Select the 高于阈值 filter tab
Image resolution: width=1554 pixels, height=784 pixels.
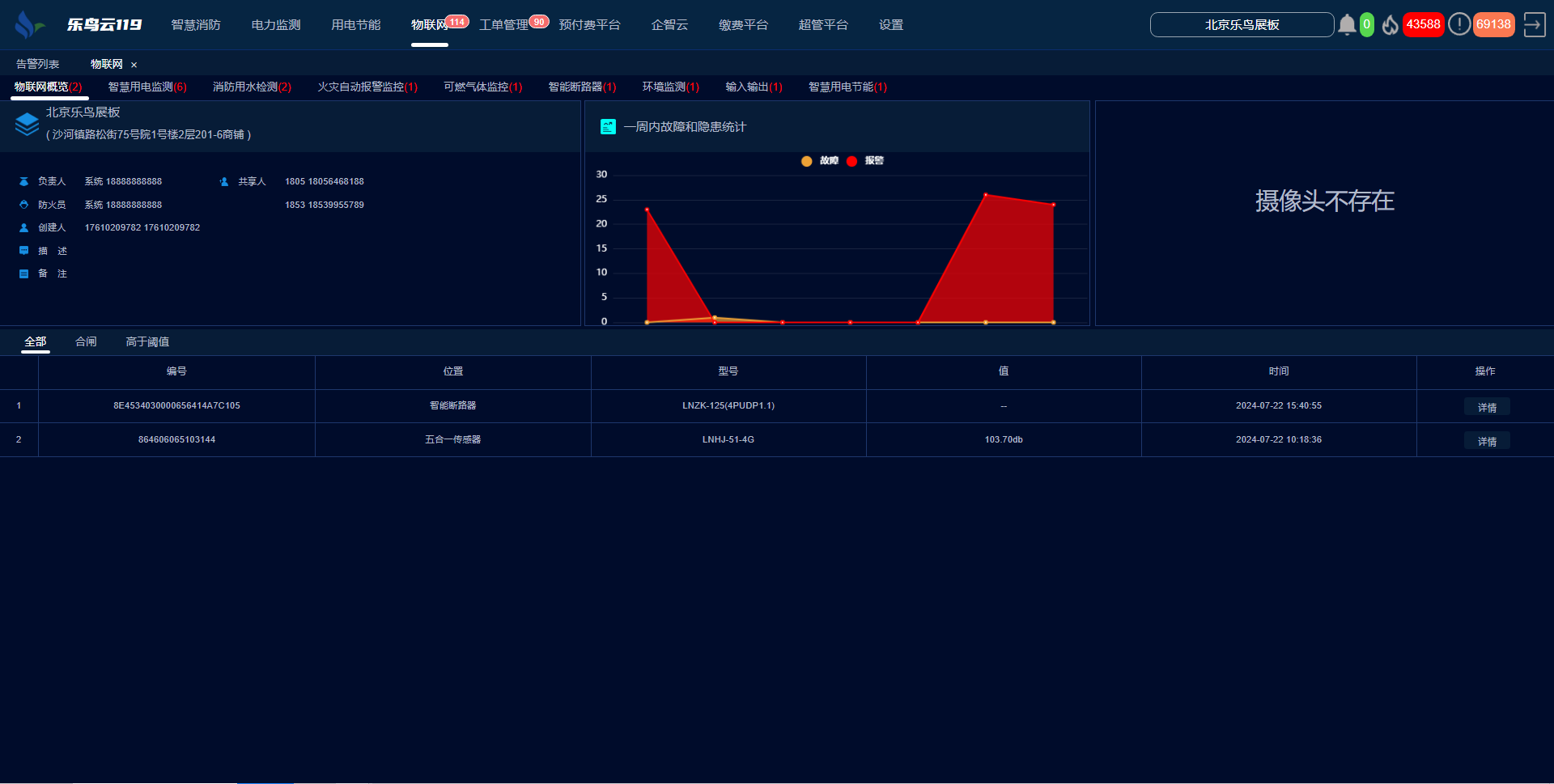(147, 342)
